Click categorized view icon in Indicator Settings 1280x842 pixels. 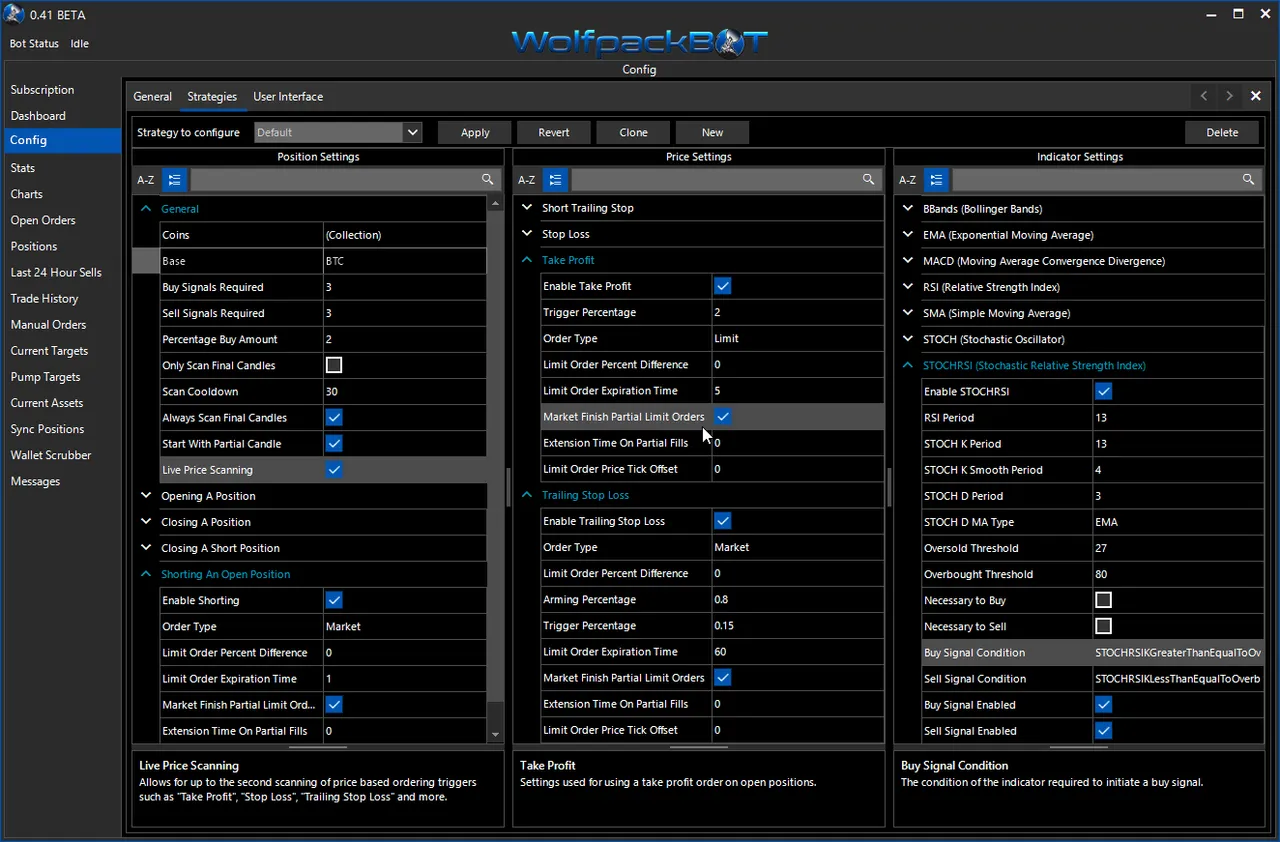coord(936,180)
